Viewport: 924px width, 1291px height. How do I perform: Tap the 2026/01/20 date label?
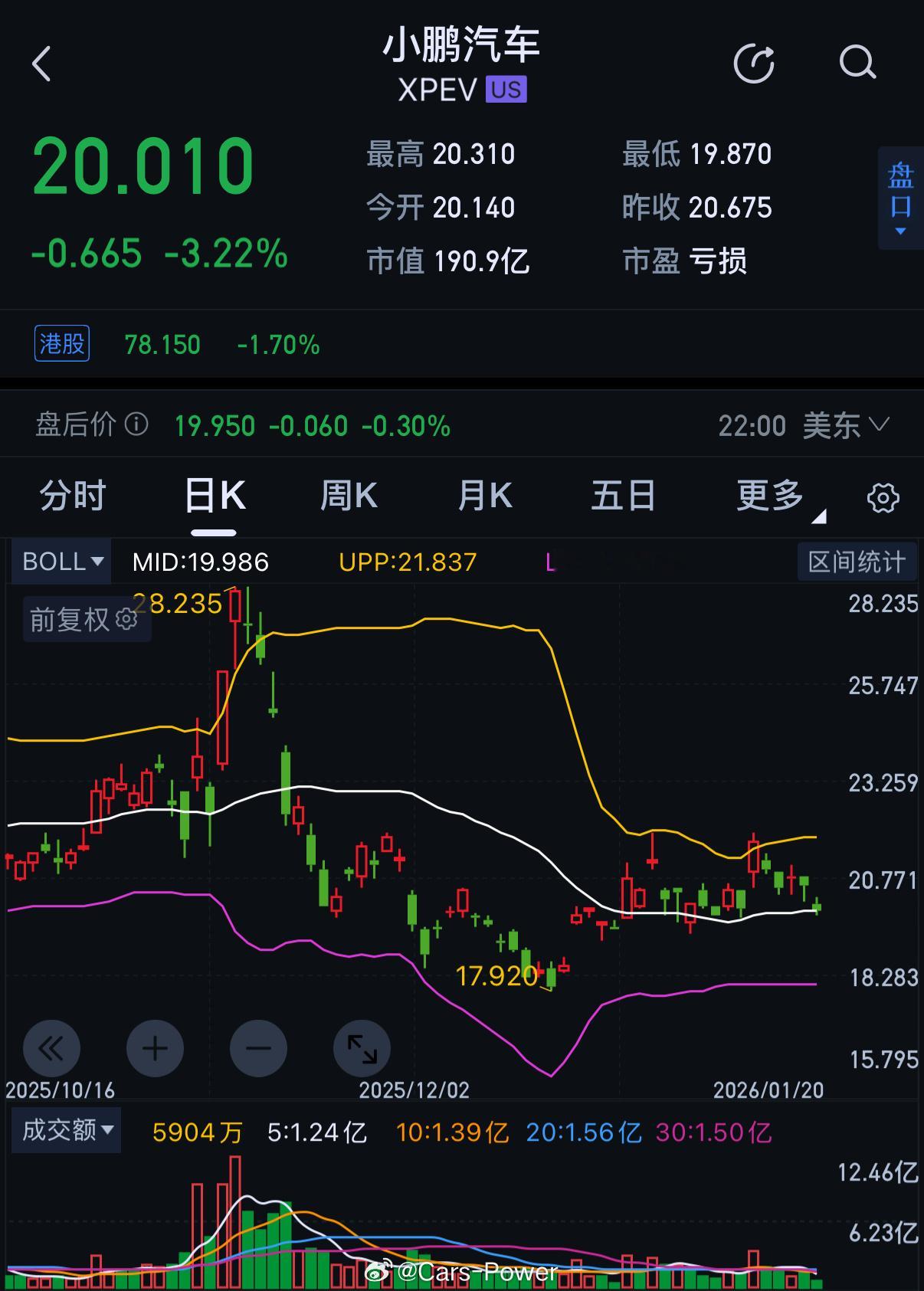click(768, 1089)
